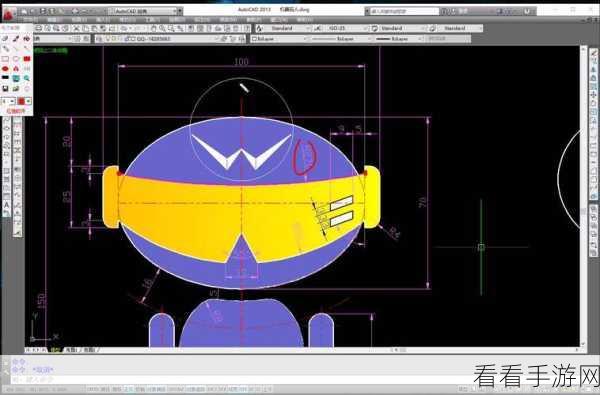Adjust the line width stepper in palette

(x=8, y=101)
